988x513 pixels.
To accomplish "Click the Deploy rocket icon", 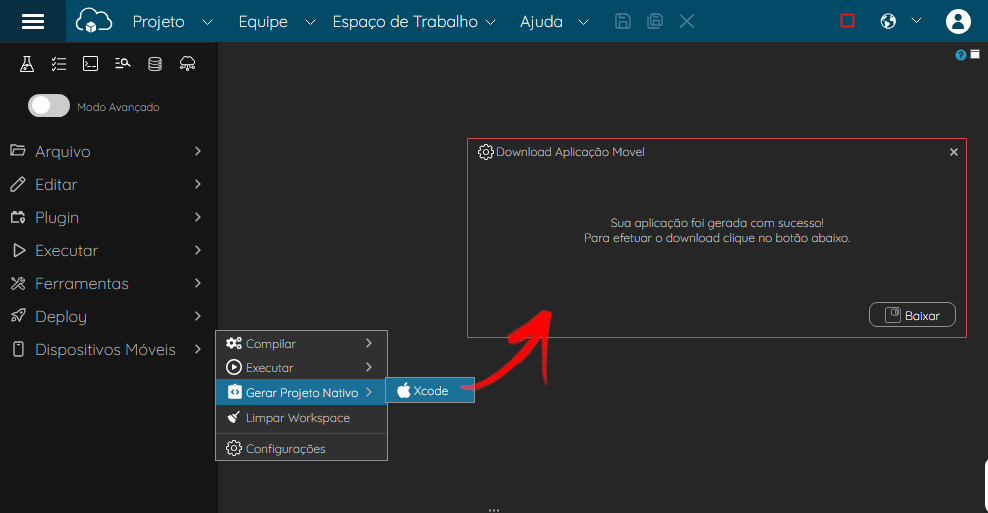I will tap(18, 316).
